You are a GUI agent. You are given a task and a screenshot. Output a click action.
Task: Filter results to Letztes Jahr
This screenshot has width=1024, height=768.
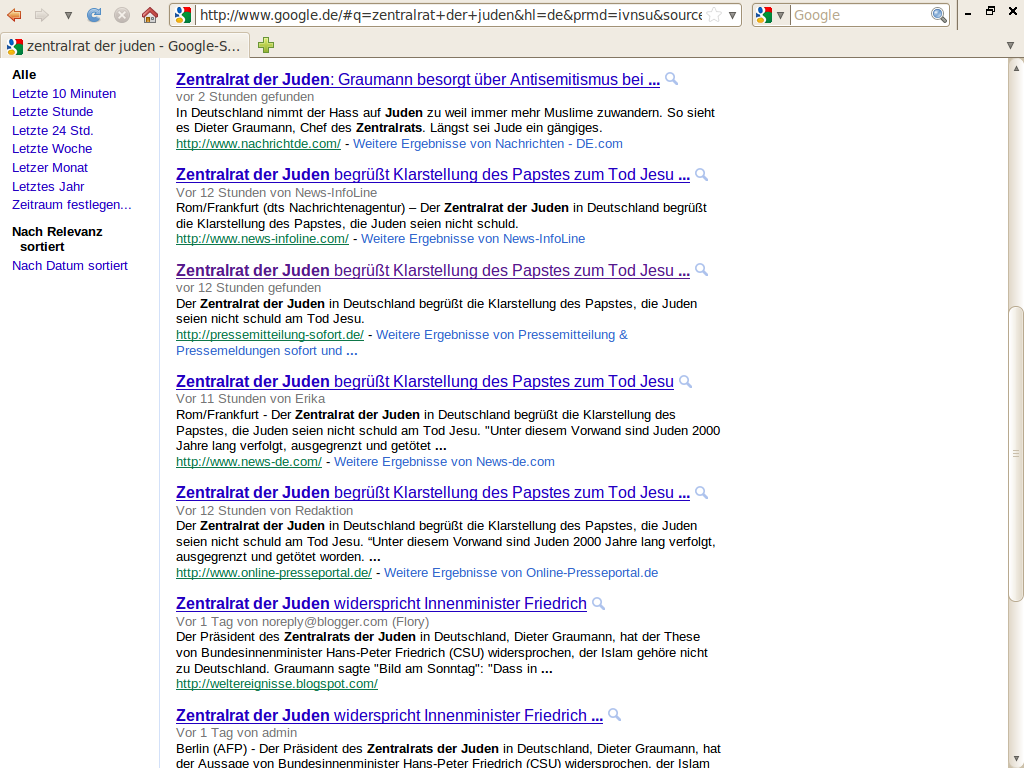(48, 187)
